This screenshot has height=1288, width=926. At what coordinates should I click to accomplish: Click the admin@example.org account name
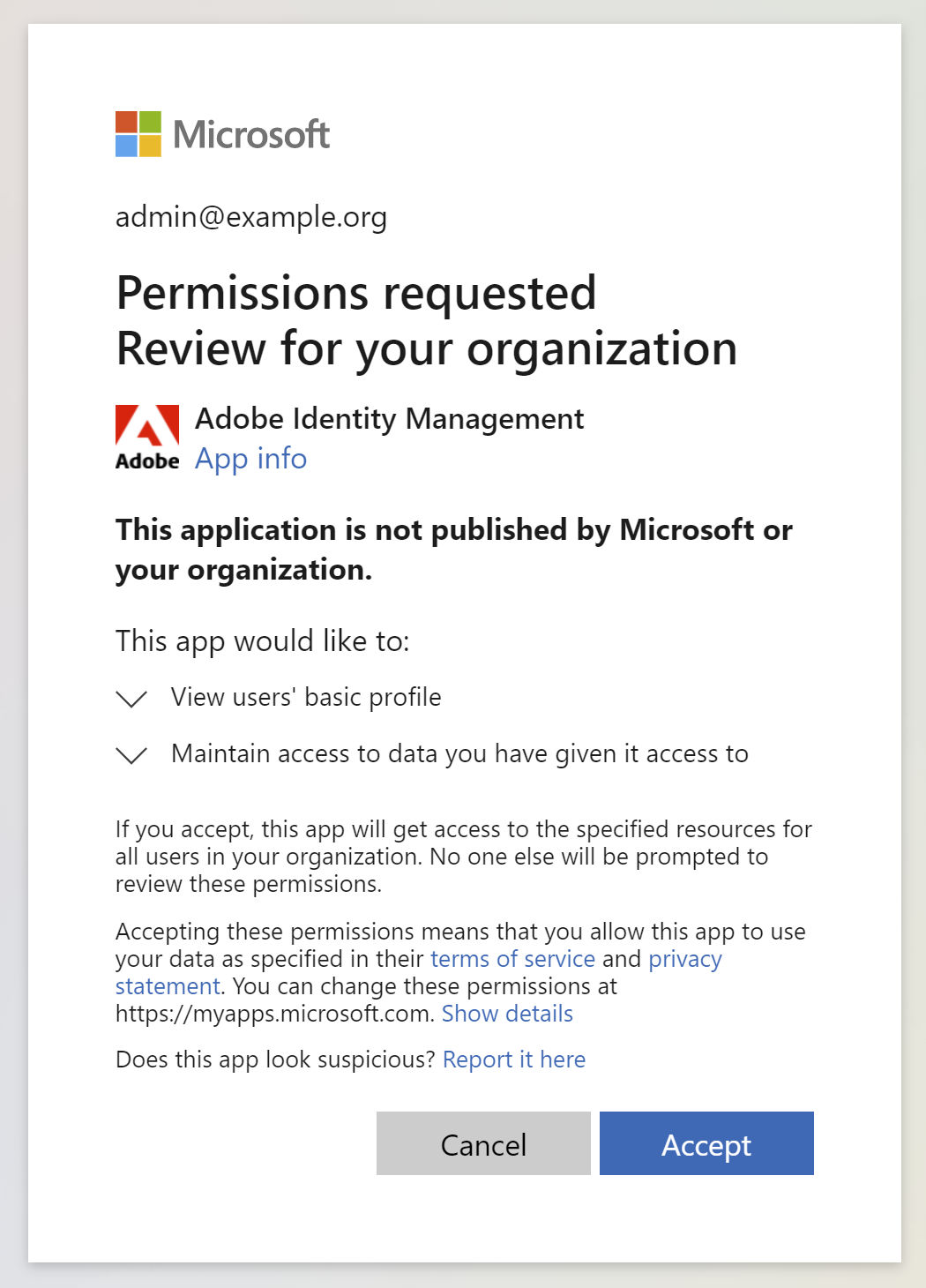250,217
